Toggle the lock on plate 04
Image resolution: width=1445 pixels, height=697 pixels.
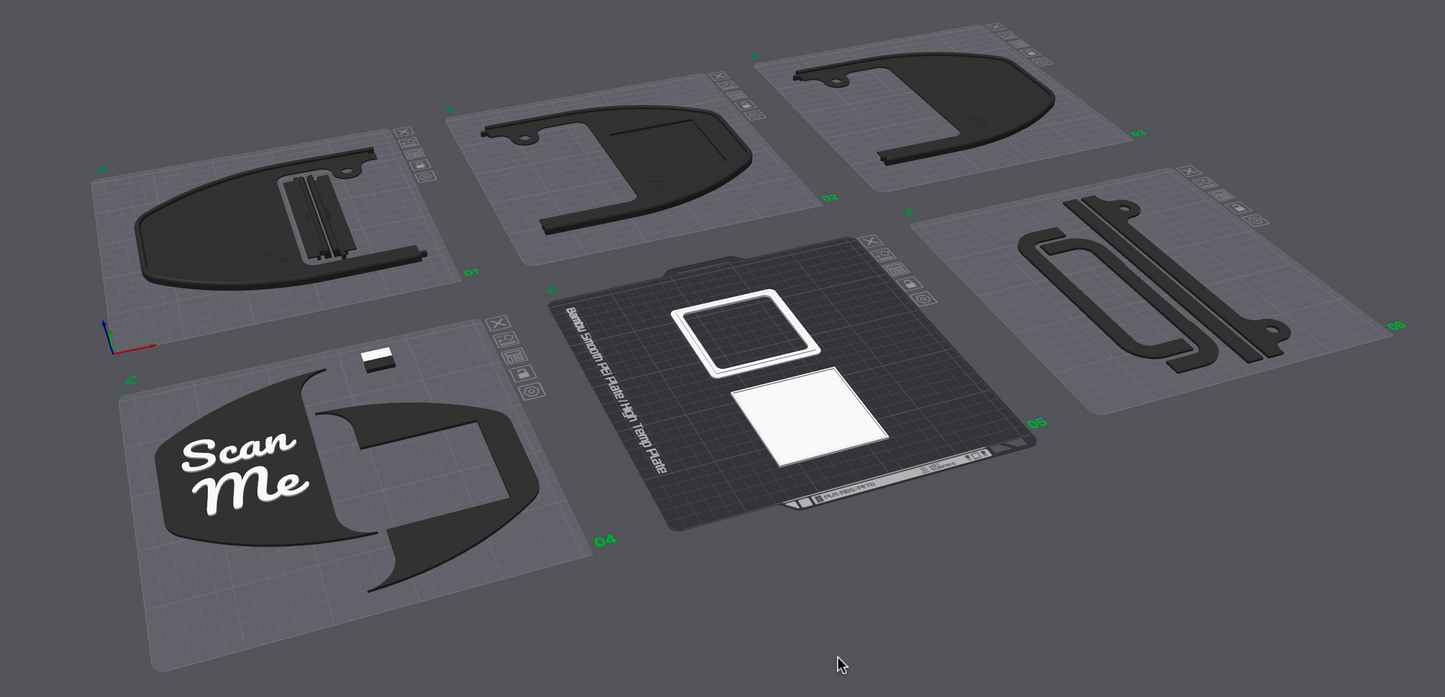pos(524,373)
